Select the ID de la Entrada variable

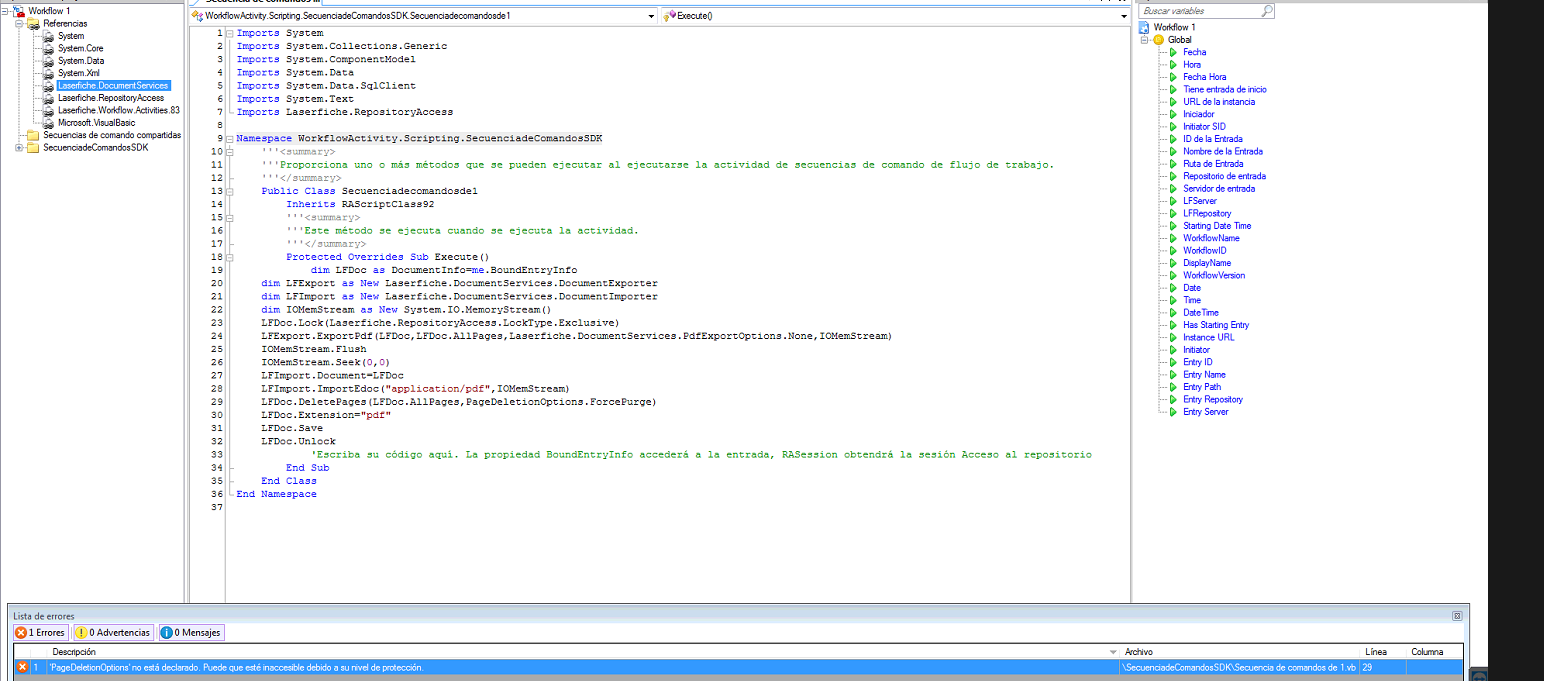pyautogui.click(x=1212, y=139)
